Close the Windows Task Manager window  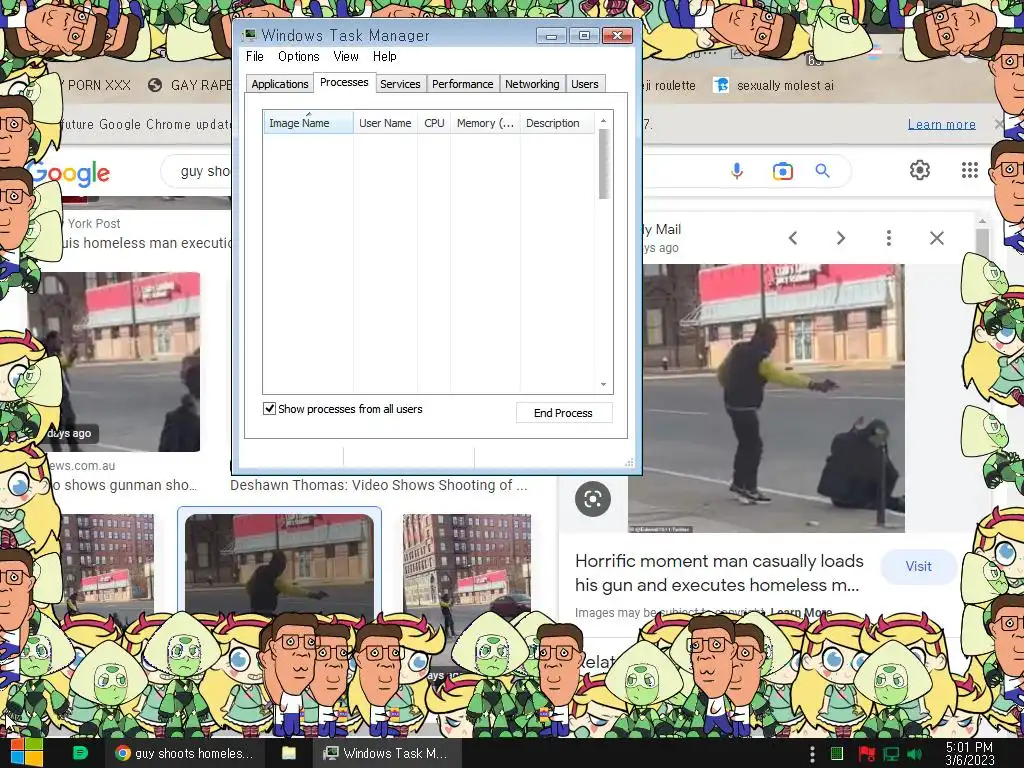pyautogui.click(x=617, y=35)
